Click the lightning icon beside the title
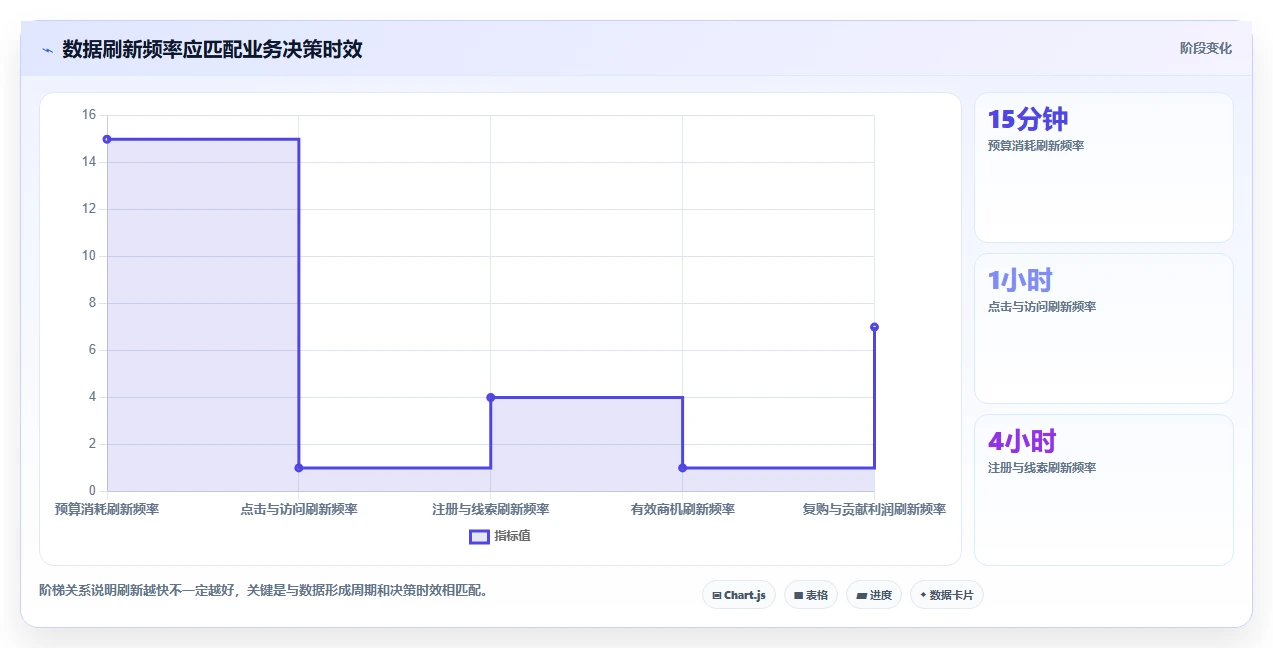 47,49
